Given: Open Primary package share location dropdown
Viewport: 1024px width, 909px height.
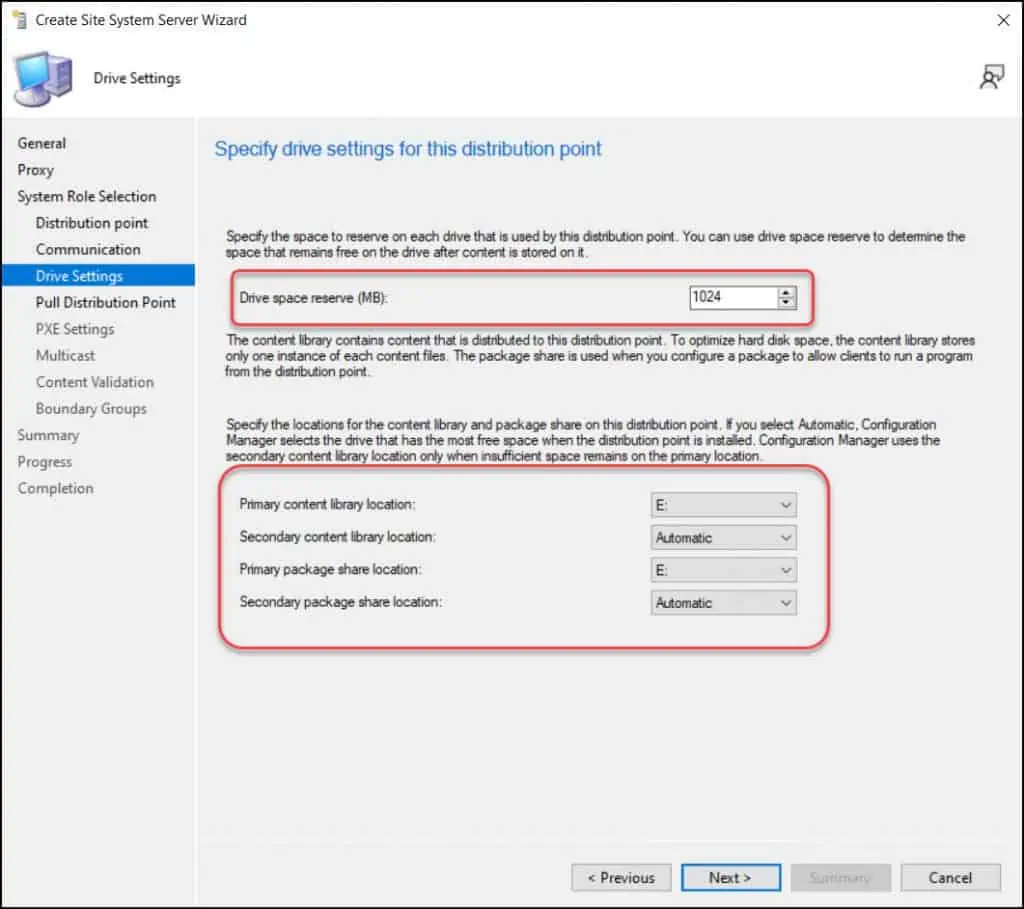Looking at the screenshot, I should (x=723, y=570).
